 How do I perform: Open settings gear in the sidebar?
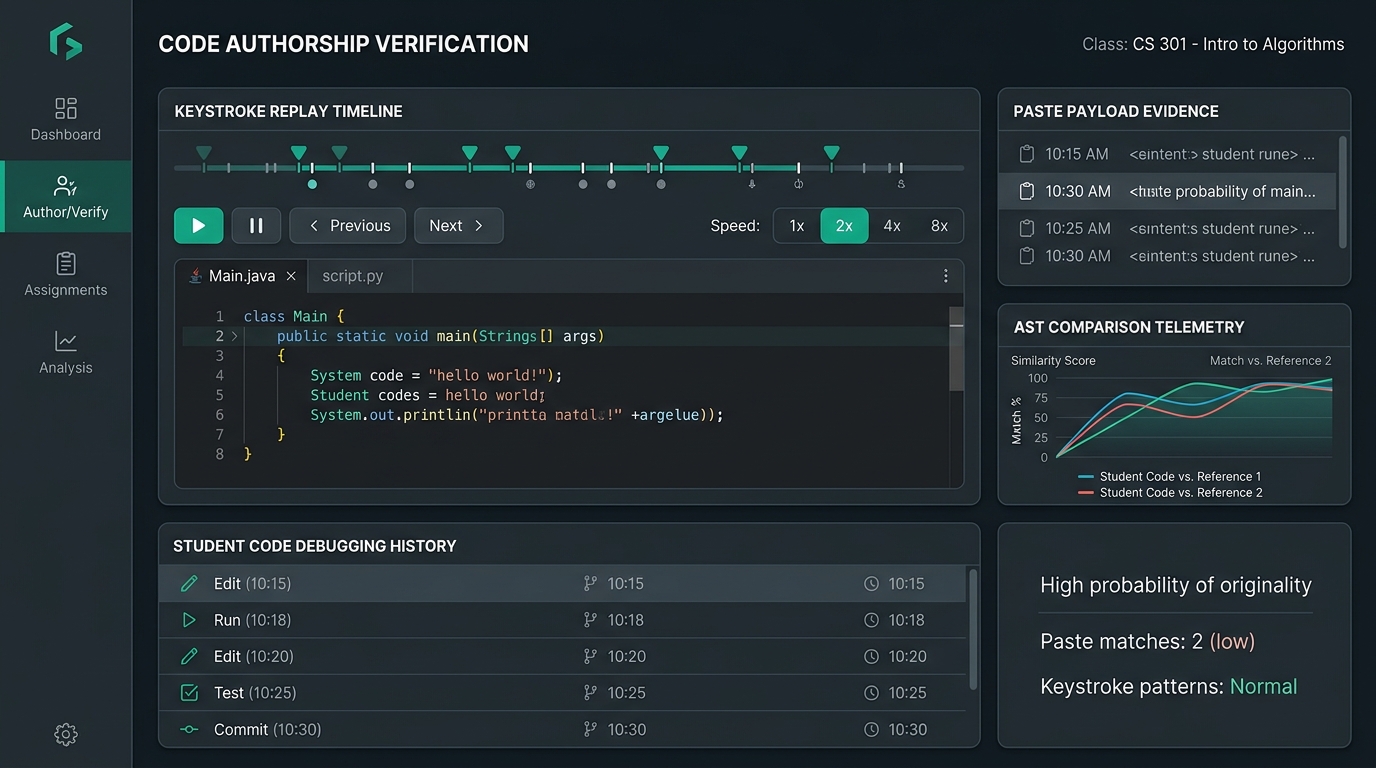[65, 734]
